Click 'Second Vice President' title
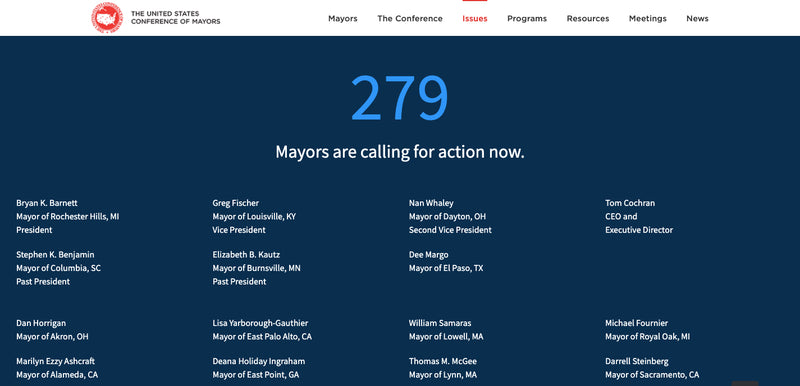Screen dimensions: 800x386 tap(450, 230)
